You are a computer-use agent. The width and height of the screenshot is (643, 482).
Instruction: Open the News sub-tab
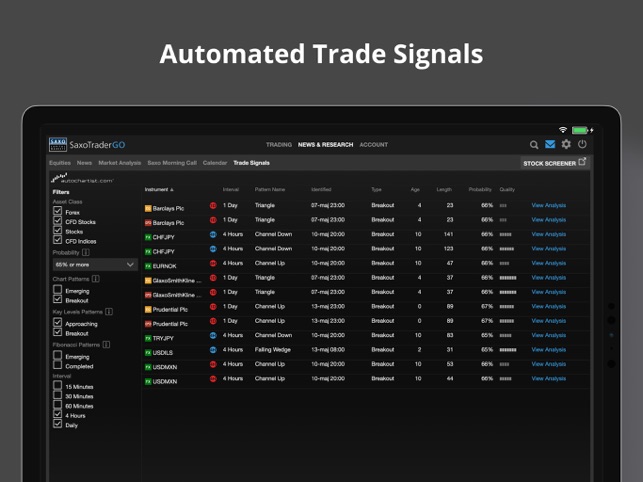(x=84, y=163)
